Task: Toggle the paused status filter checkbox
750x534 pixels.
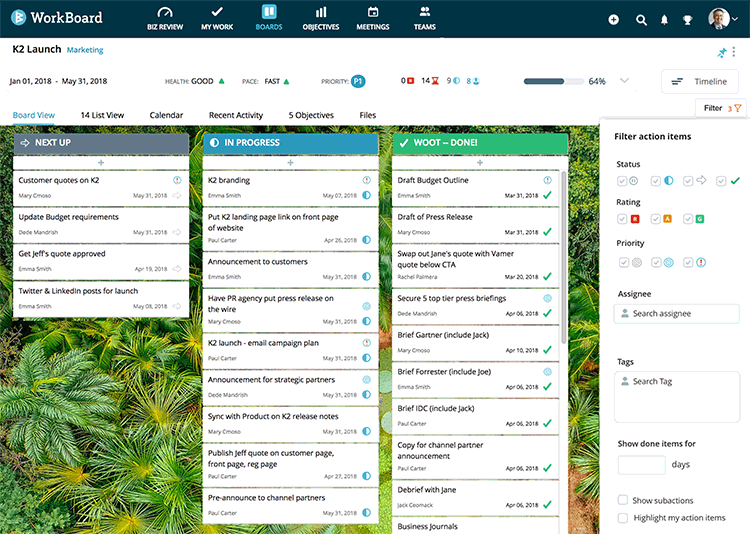Action: pos(622,181)
